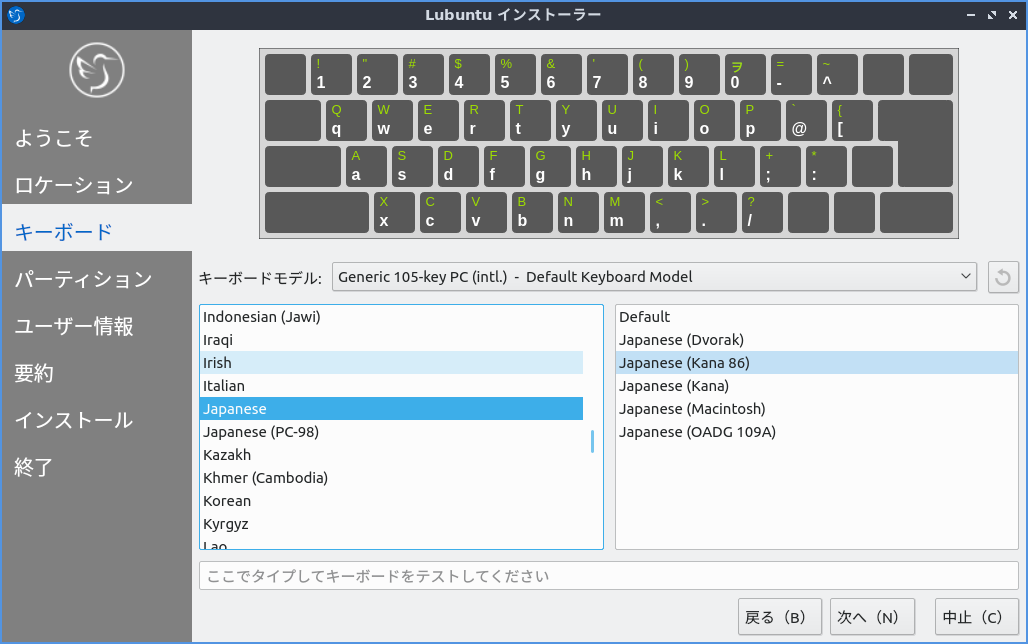Click the layout list scrollbar handle
1028x644 pixels.
592,441
